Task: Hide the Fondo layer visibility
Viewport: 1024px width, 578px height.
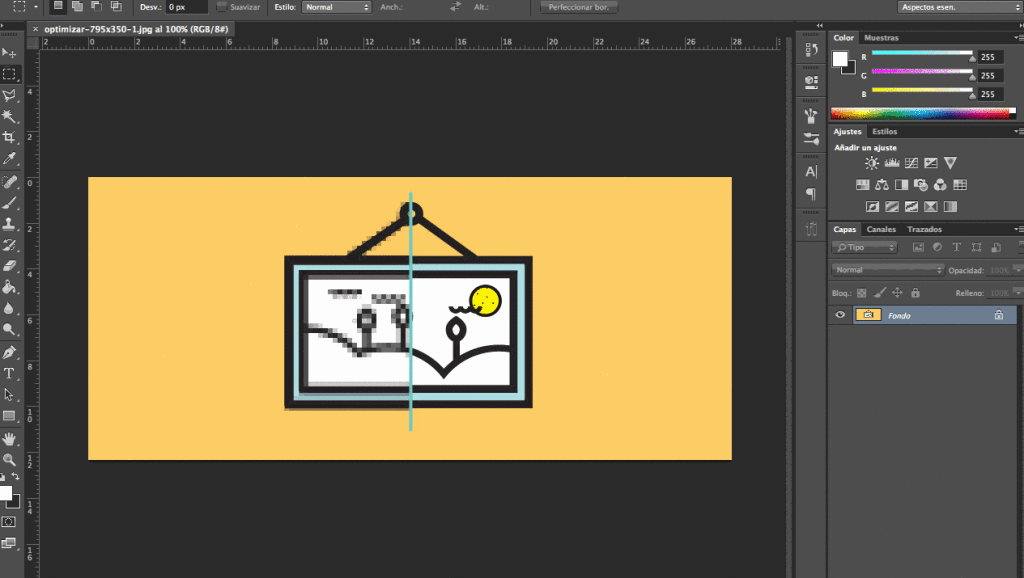Action: click(x=840, y=315)
